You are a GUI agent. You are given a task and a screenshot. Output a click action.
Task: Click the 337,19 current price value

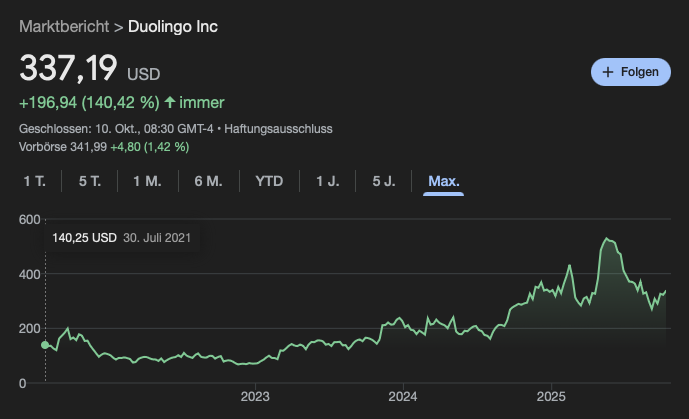(x=68, y=70)
